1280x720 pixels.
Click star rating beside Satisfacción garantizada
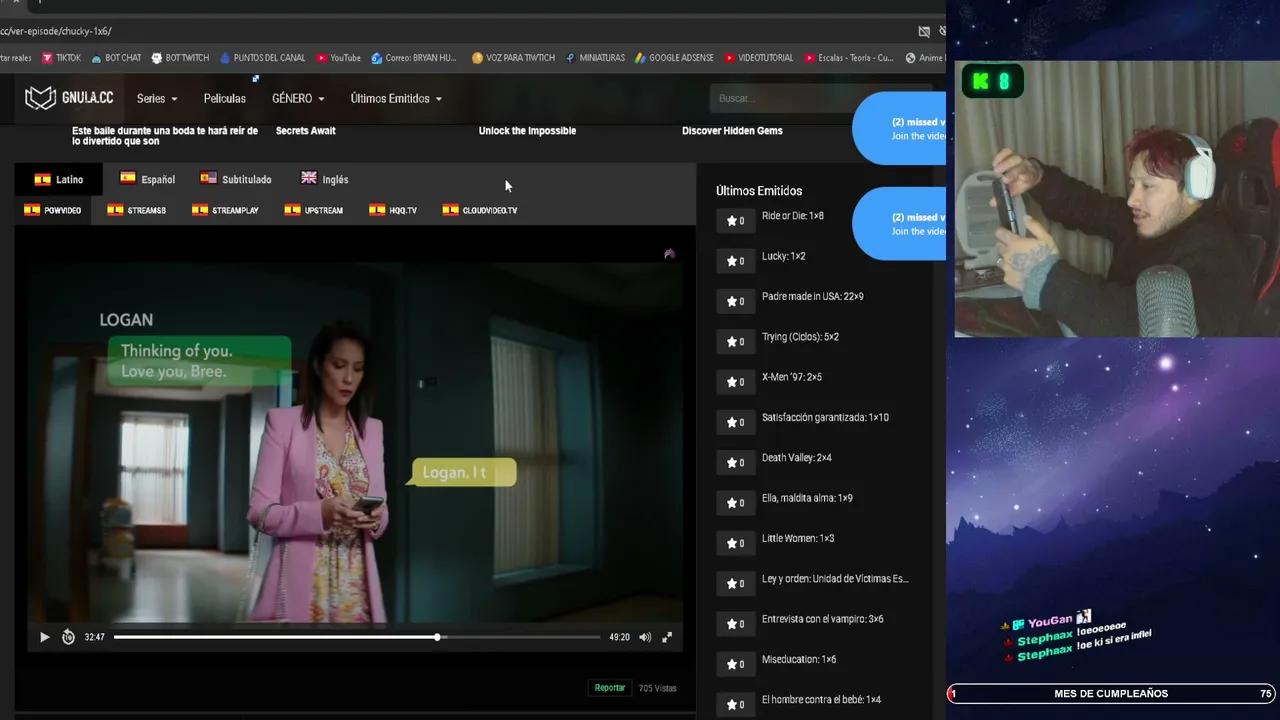coord(735,422)
